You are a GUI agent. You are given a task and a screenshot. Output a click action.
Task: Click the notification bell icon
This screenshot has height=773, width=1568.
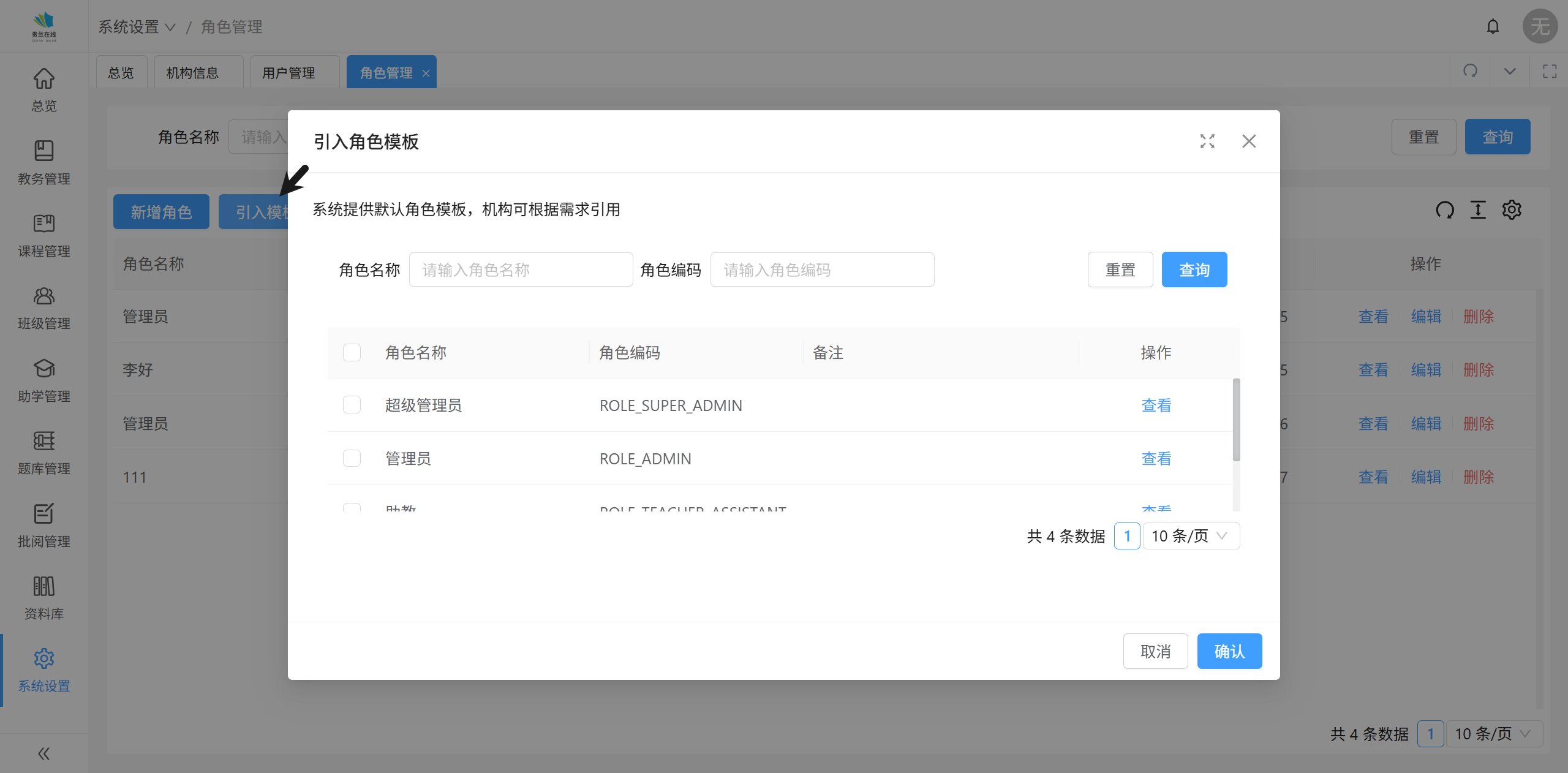pyautogui.click(x=1493, y=26)
